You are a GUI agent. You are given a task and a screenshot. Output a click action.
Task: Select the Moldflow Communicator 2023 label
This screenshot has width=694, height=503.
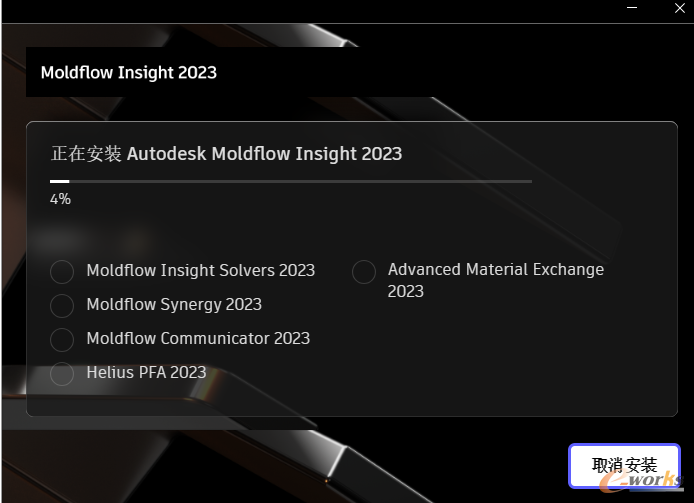[x=198, y=338]
